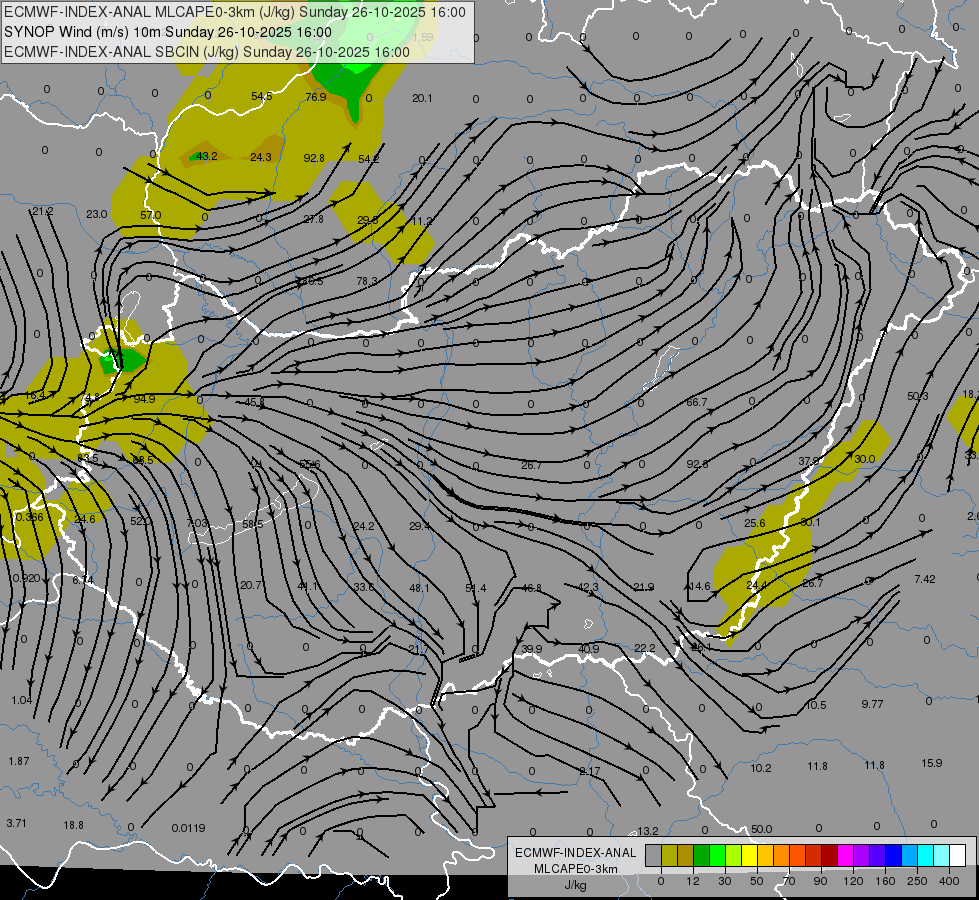Select the bright green legend swatch before 30
This screenshot has width=979, height=900.
(x=717, y=855)
